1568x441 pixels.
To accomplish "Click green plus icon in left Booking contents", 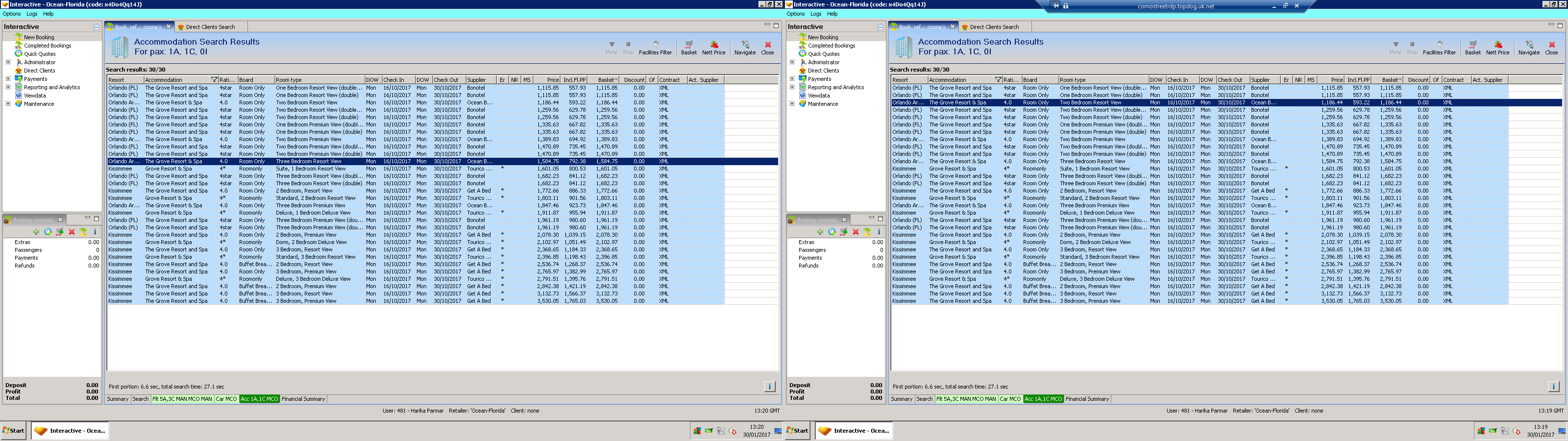I will pos(36,232).
